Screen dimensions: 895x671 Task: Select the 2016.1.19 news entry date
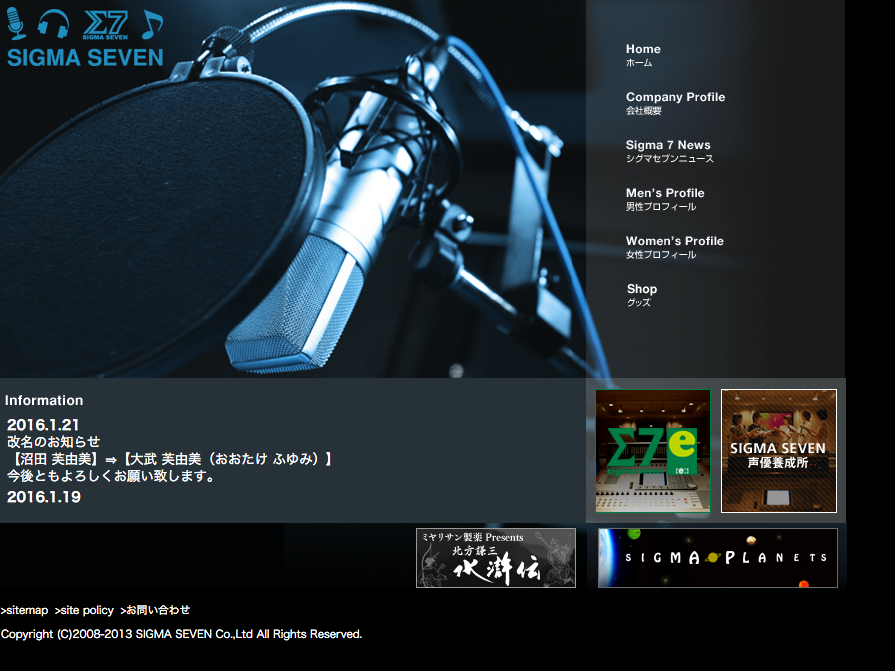tap(43, 497)
